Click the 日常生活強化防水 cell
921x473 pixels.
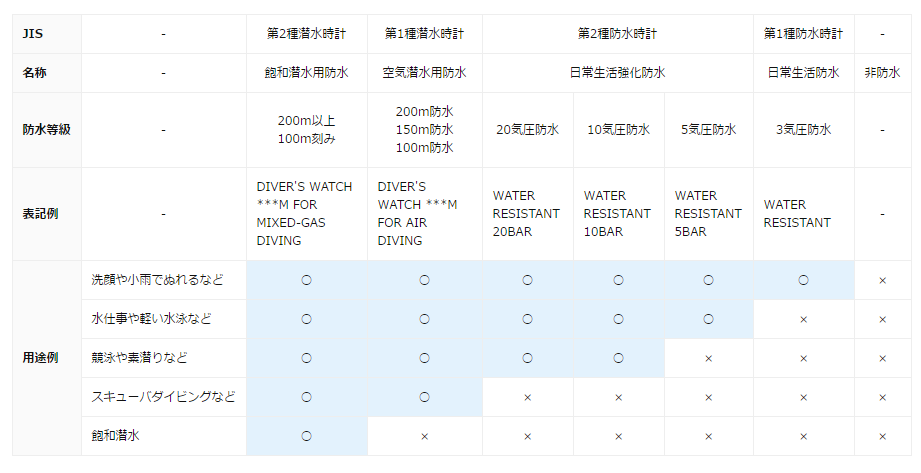click(618, 73)
